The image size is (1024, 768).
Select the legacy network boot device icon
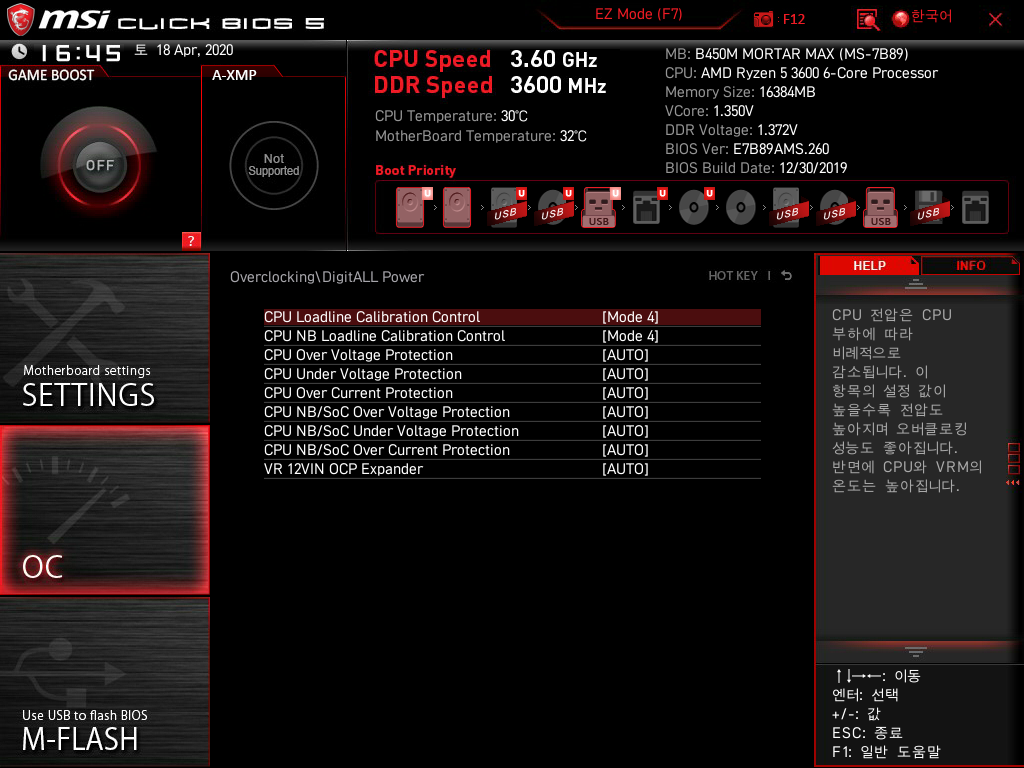tap(976, 208)
